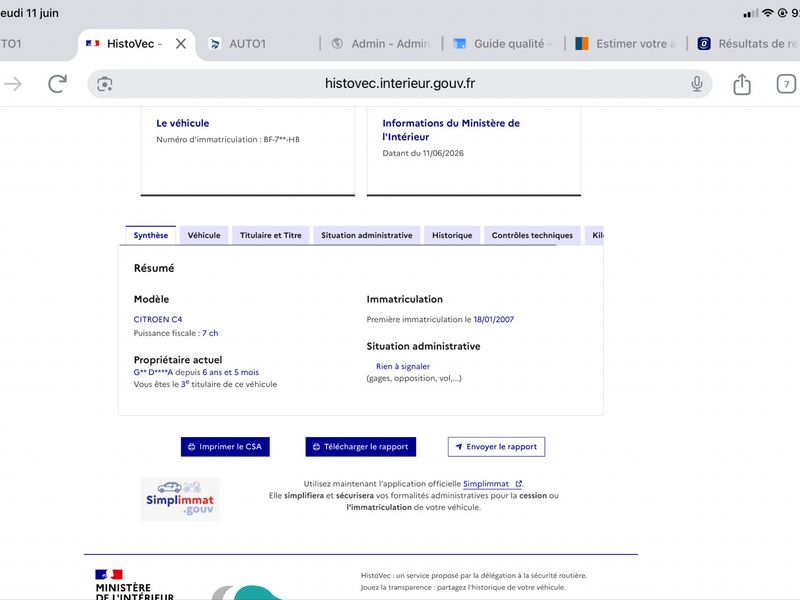Image resolution: width=800 pixels, height=600 pixels.
Task: Open the Situation administrative tab
Action: point(366,235)
